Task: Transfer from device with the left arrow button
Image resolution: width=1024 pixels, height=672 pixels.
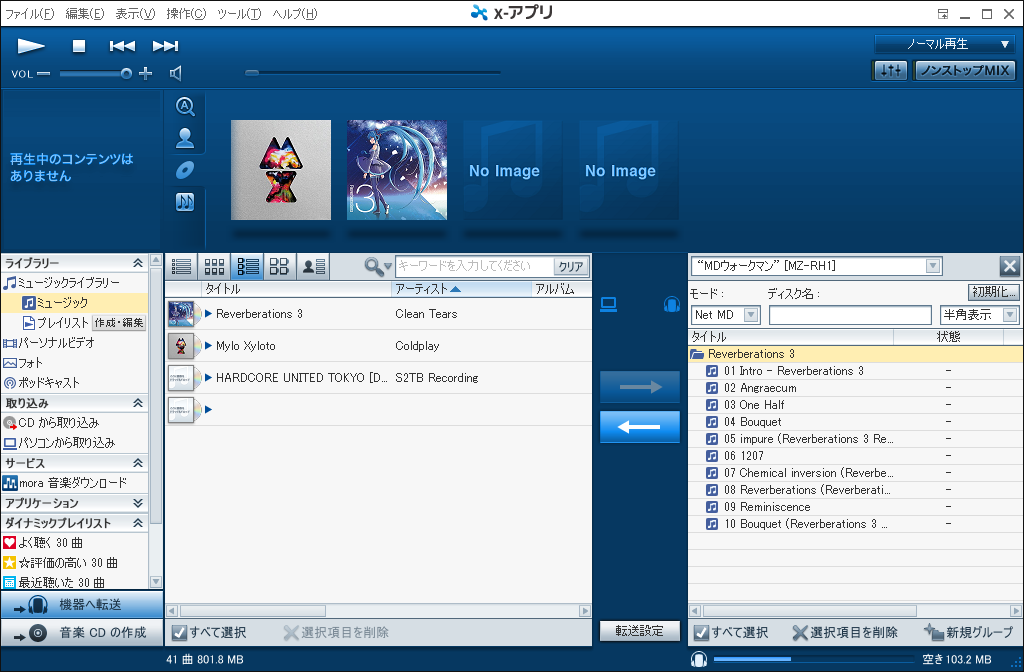Action: tap(640, 427)
